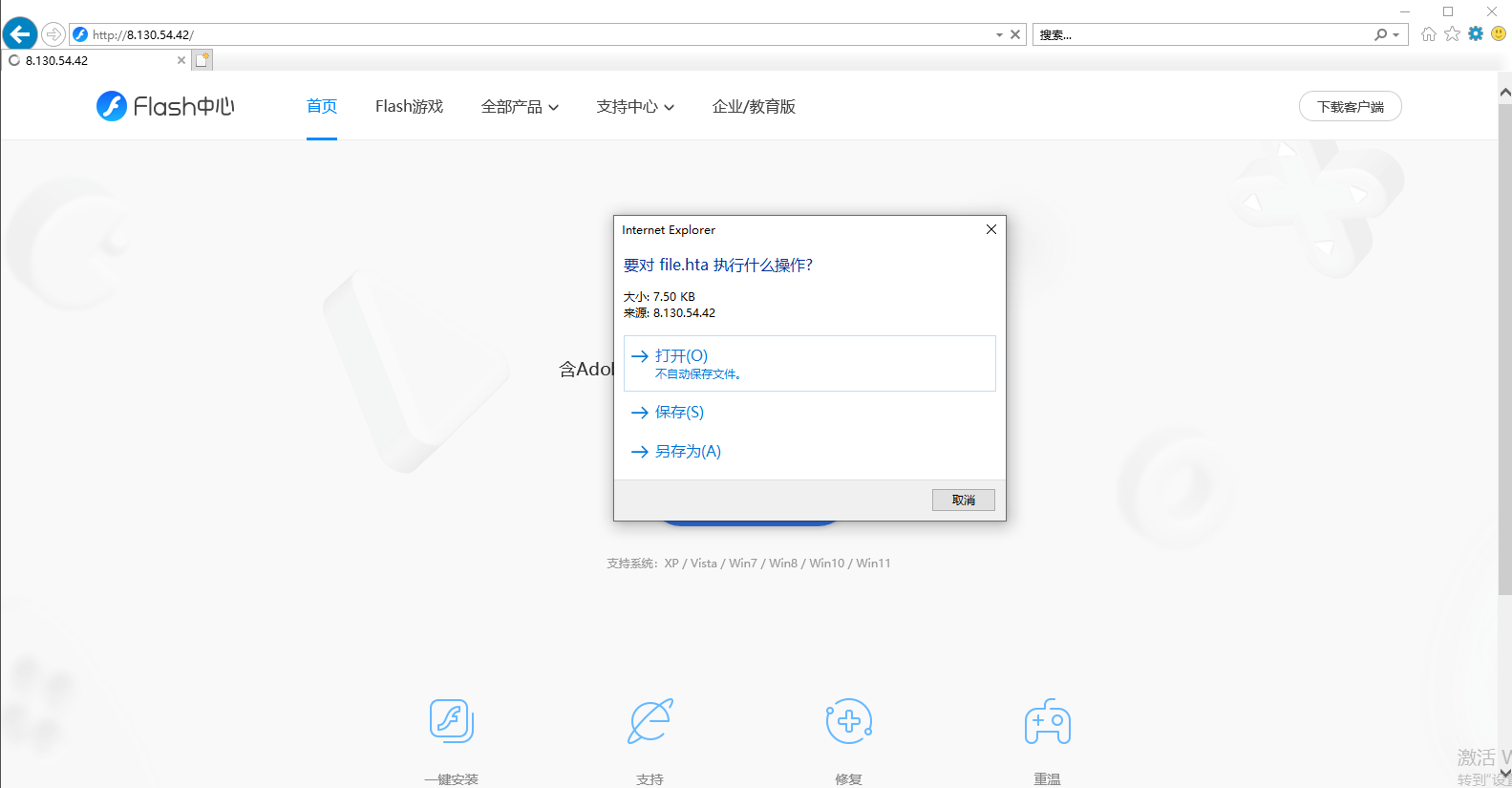This screenshot has width=1512, height=788.
Task: Choose 打开(O) for file.hta
Action: [809, 363]
